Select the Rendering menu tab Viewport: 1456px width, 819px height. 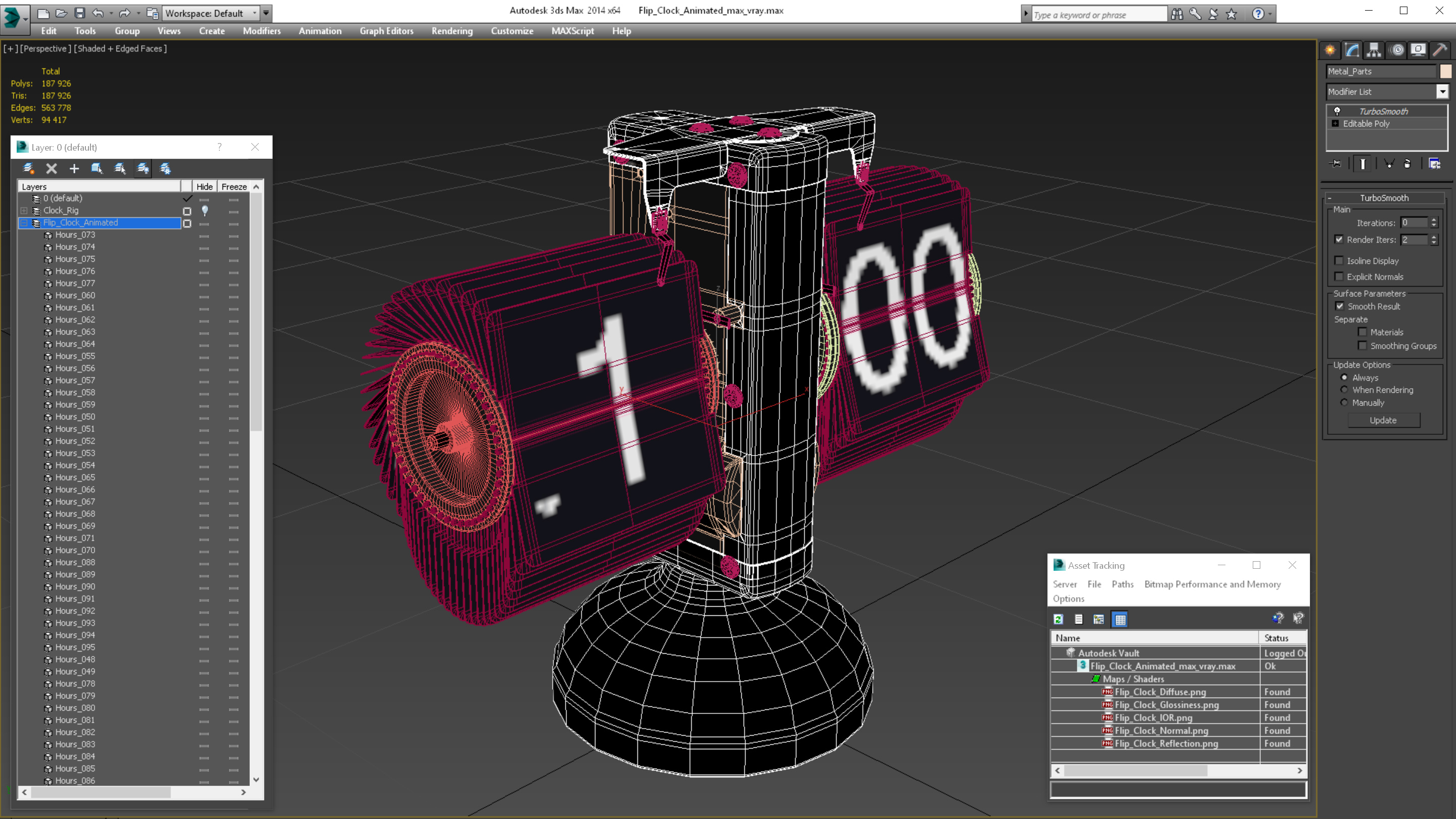point(452,31)
